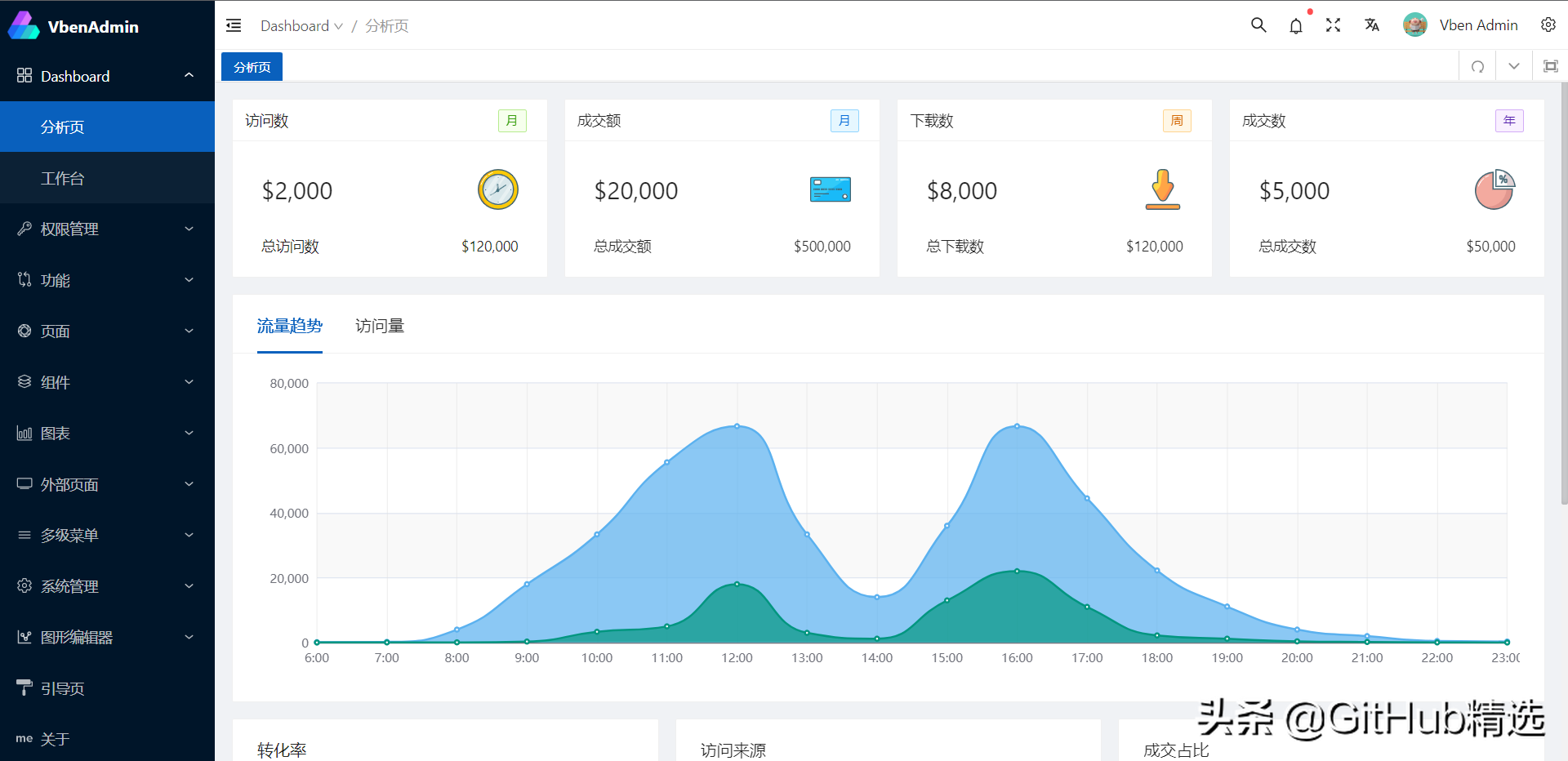Switch to the 访问量 tab
The width and height of the screenshot is (1568, 761).
point(379,325)
